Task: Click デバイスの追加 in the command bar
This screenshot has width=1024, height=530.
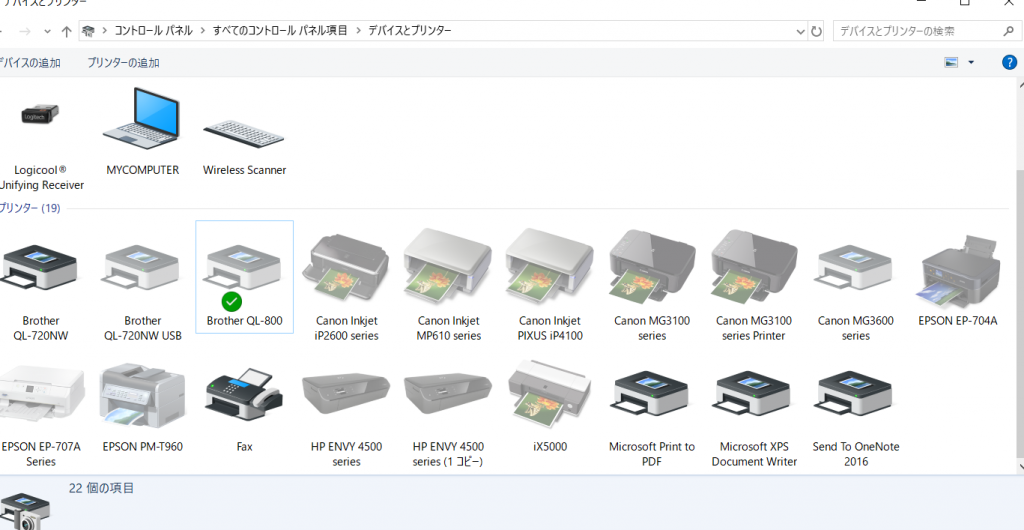Action: tap(30, 63)
